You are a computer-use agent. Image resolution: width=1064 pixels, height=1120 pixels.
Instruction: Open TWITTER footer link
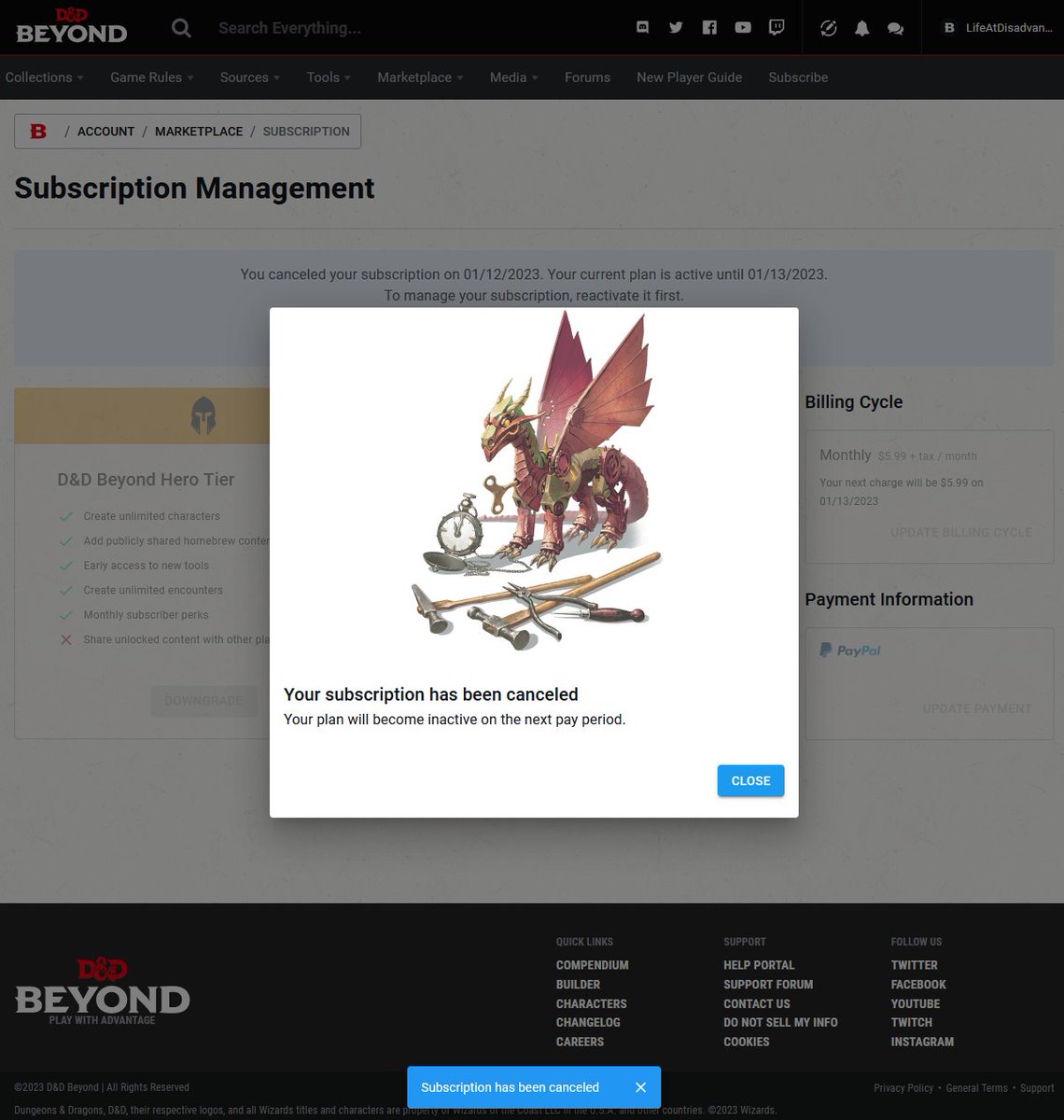[915, 965]
